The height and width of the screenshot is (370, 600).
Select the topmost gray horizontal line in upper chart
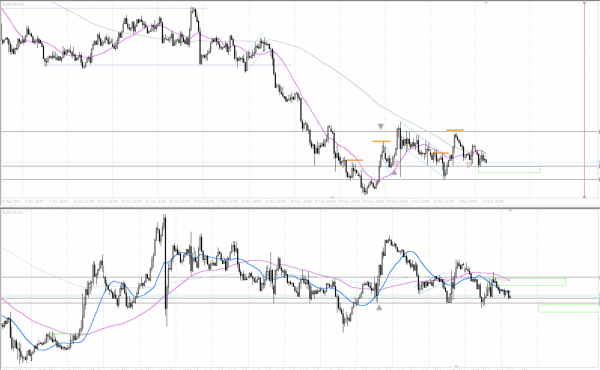(x=300, y=132)
